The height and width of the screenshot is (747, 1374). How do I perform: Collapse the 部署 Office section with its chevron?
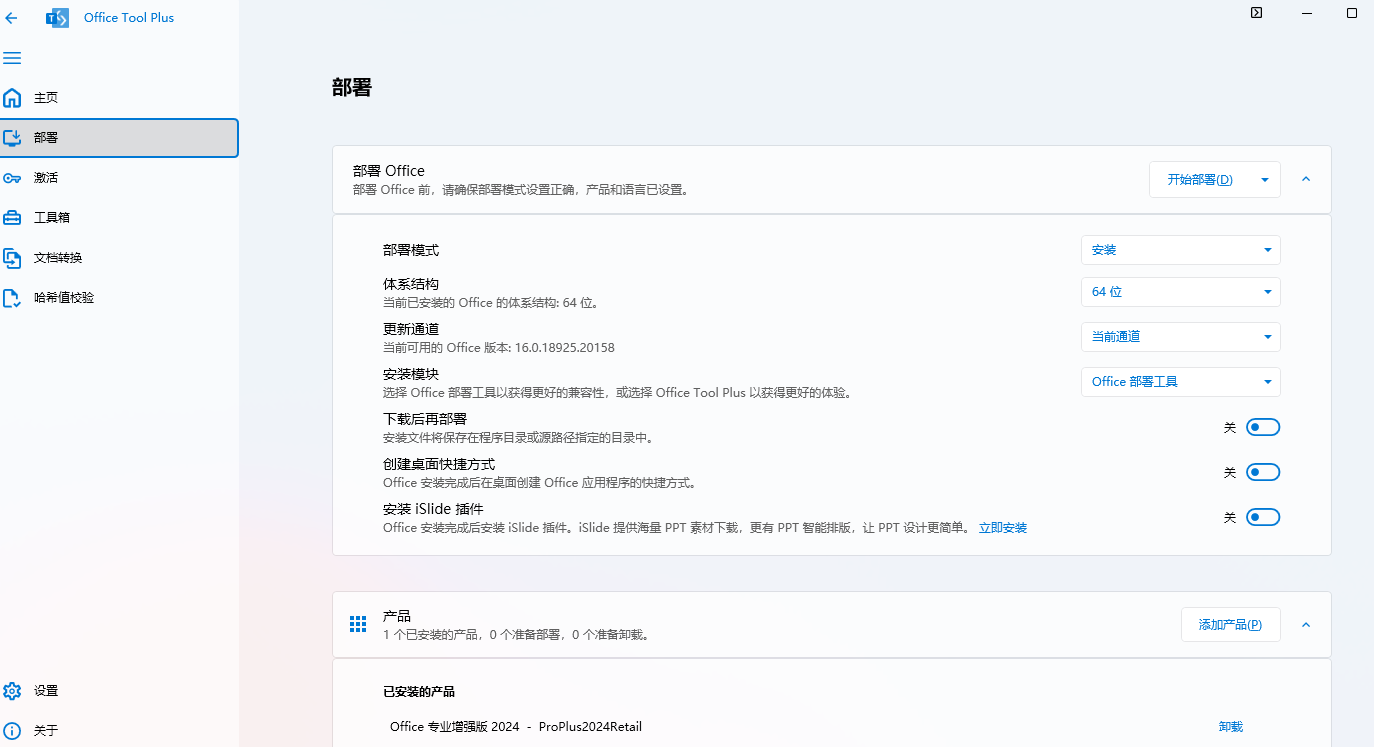click(1305, 179)
